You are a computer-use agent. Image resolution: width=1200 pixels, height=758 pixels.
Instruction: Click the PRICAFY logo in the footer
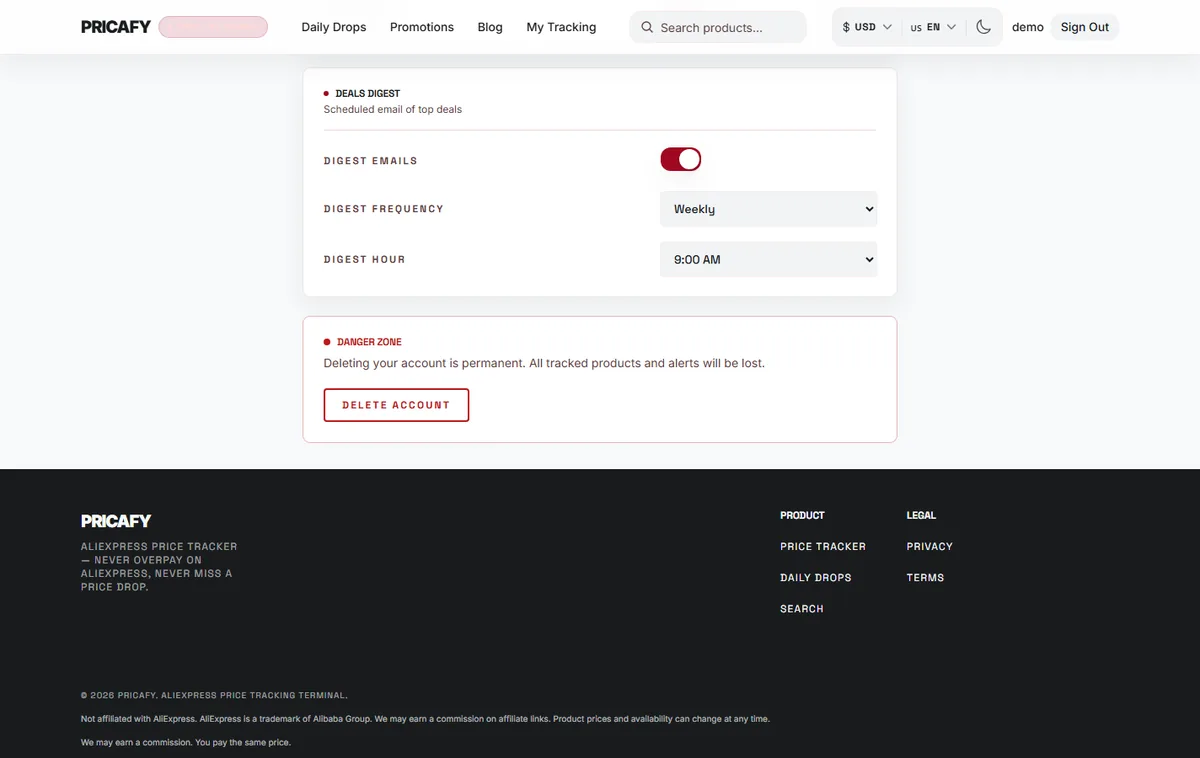pyautogui.click(x=116, y=521)
